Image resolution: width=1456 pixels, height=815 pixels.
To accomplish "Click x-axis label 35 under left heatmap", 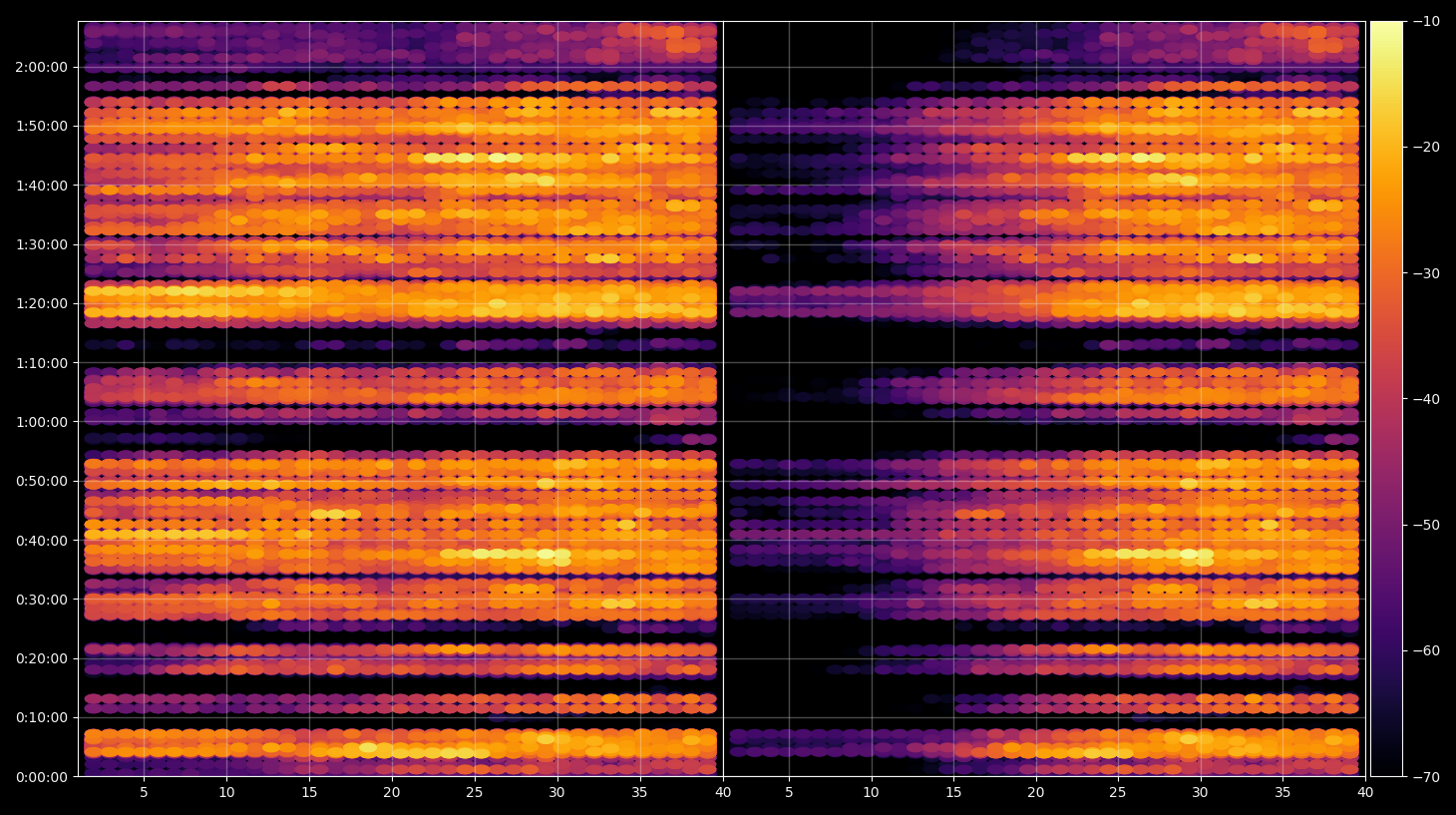I will 639,793.
